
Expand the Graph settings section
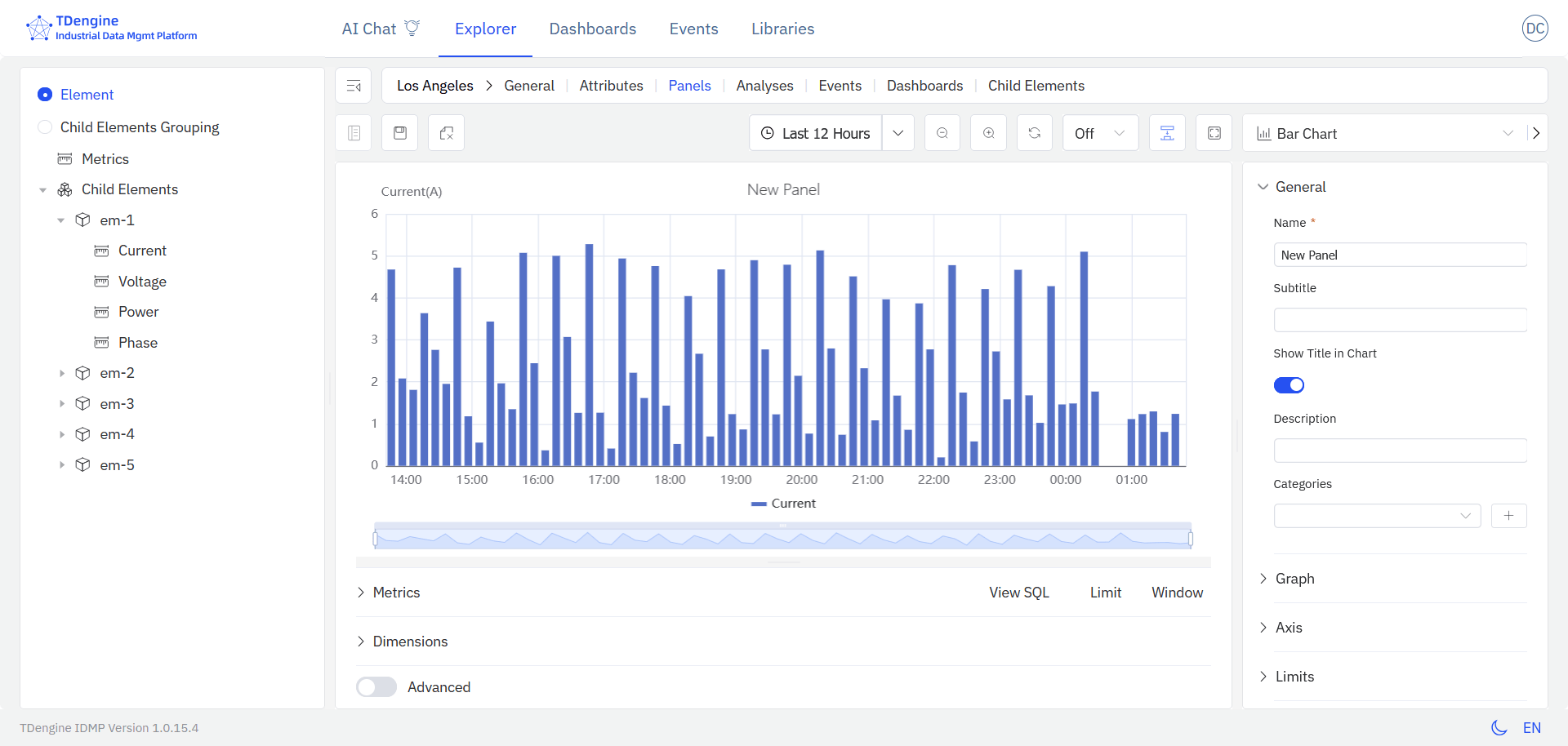(1294, 579)
